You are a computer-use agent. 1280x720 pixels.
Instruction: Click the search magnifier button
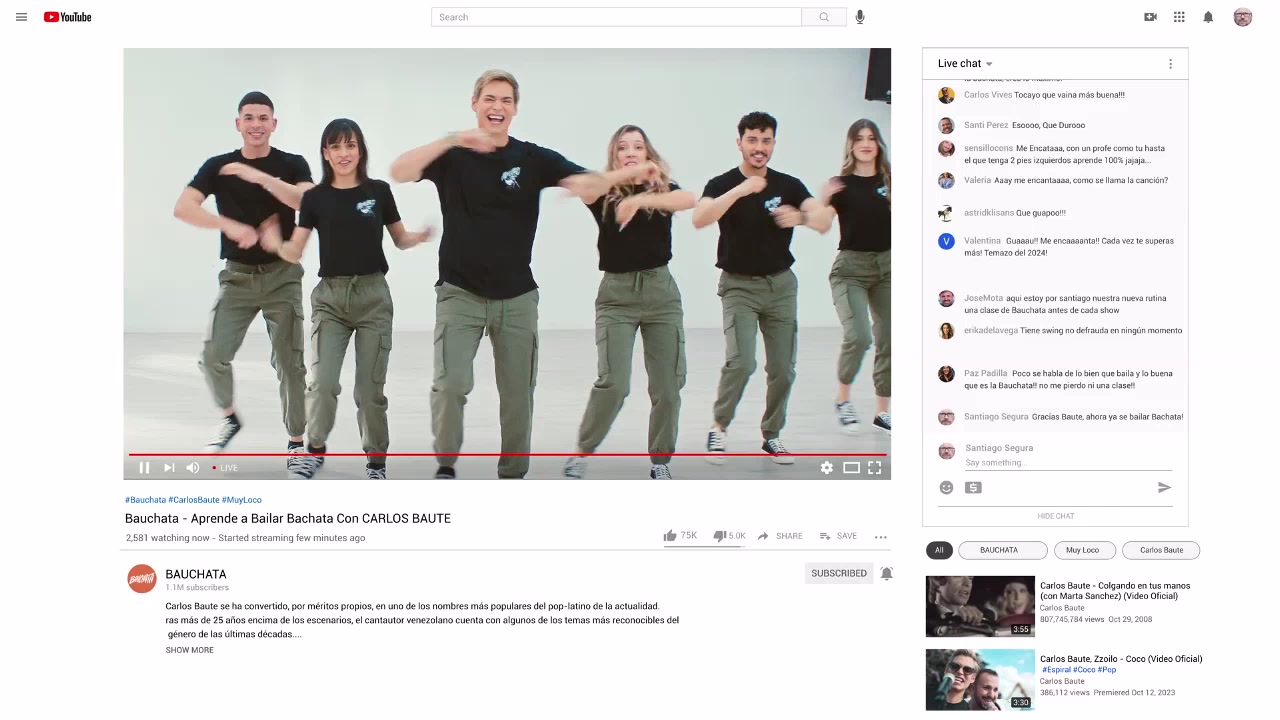824,17
